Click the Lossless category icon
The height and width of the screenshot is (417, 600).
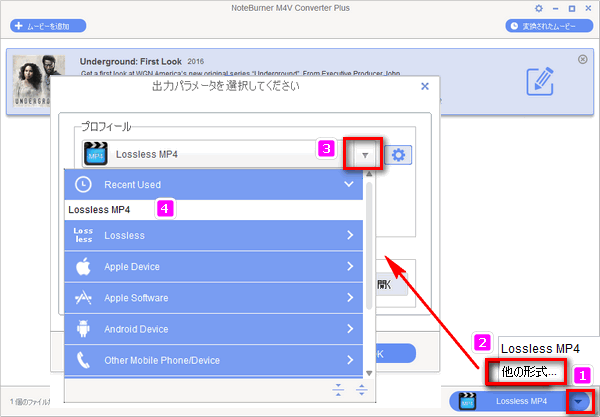pyautogui.click(x=83, y=235)
